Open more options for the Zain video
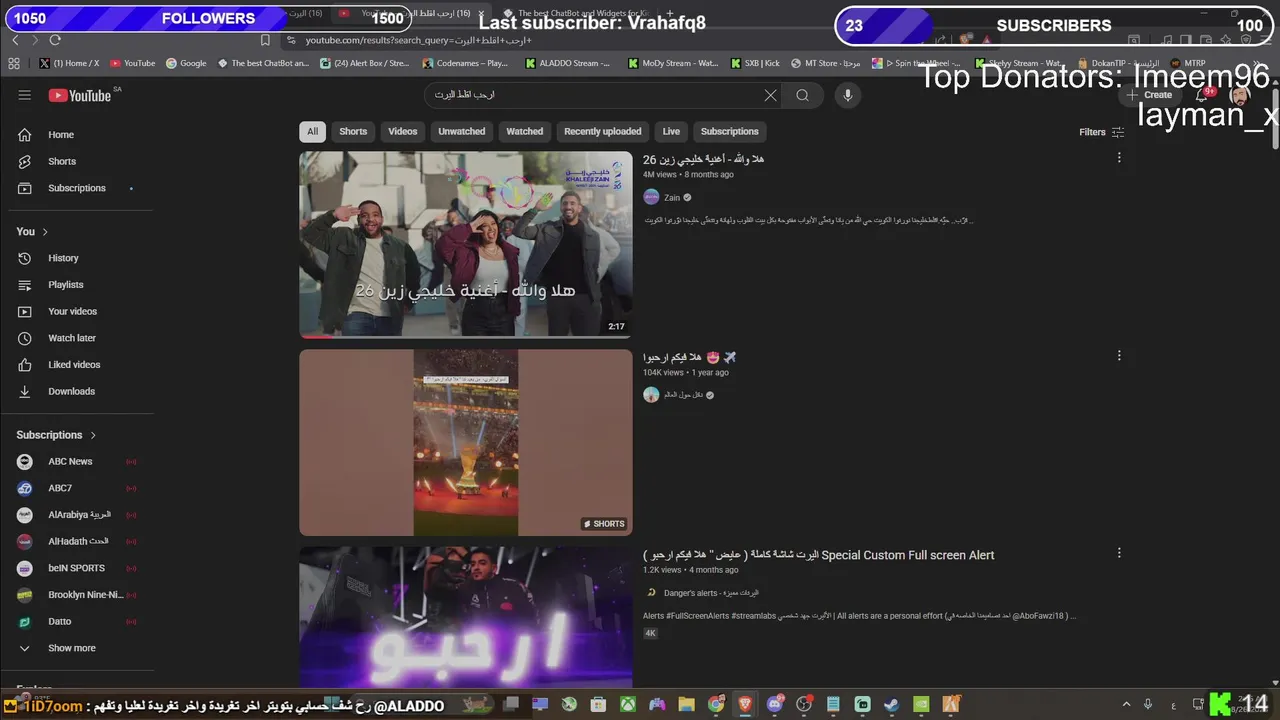This screenshot has width=1280, height=720. (x=1119, y=157)
